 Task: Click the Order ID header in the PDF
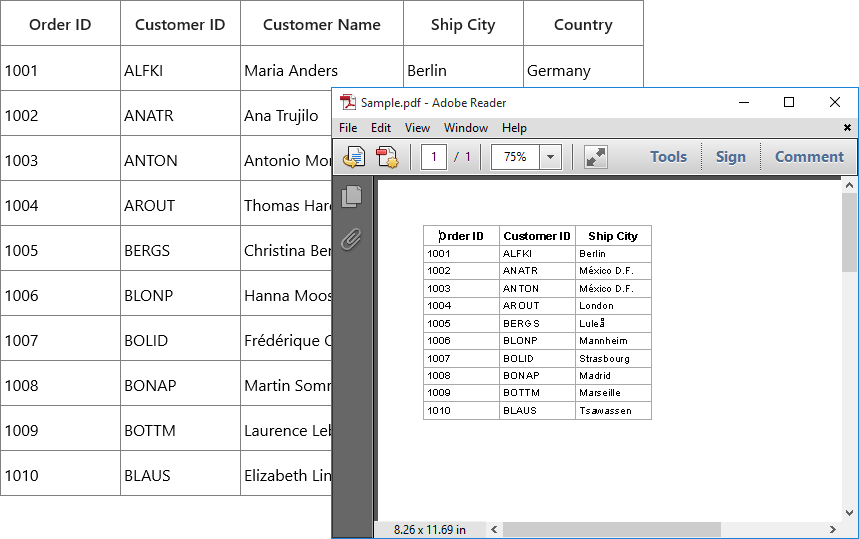tap(461, 236)
